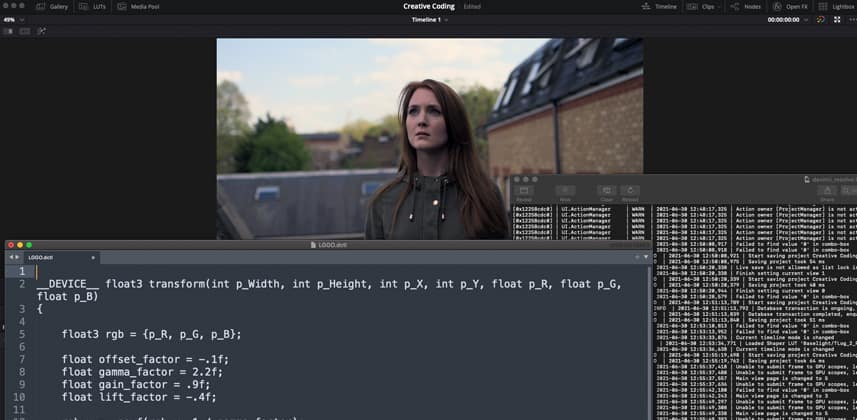Viewport: 857px width, 420px height.
Task: Expand the timecode display options arrow
Action: click(805, 20)
